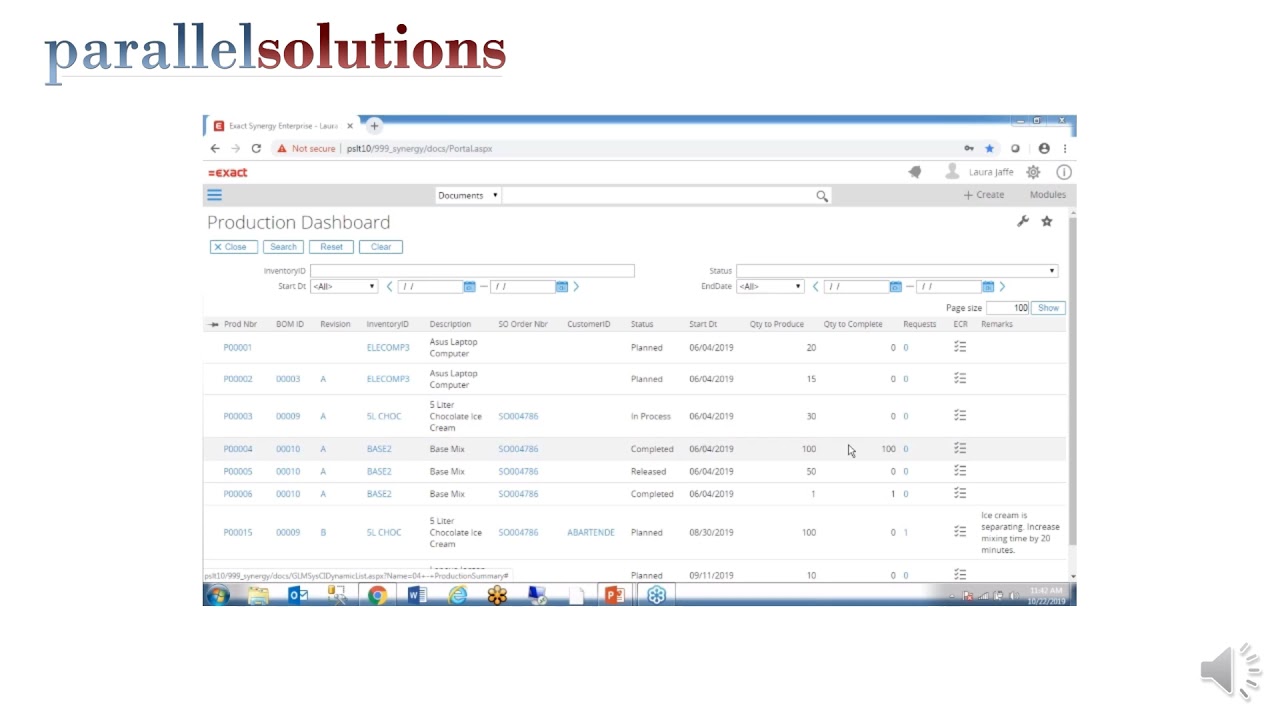
Task: Click the page vertical scrollbar
Action: tap(1073, 380)
